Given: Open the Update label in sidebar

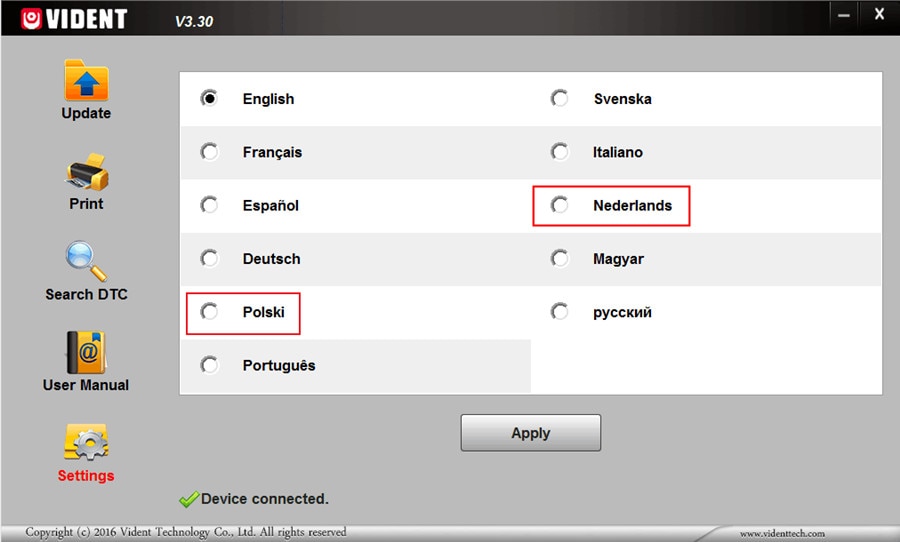Looking at the screenshot, I should 86,113.
